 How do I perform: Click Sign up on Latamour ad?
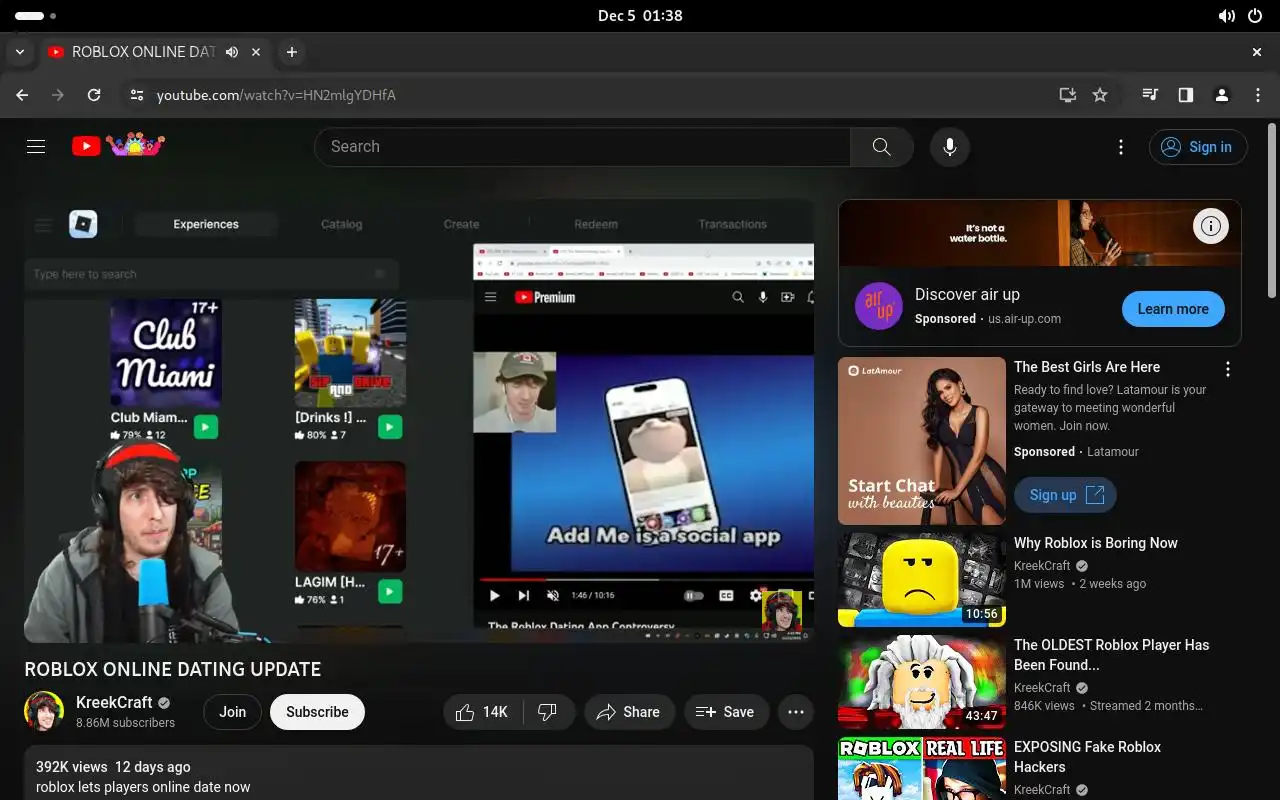click(x=1066, y=495)
